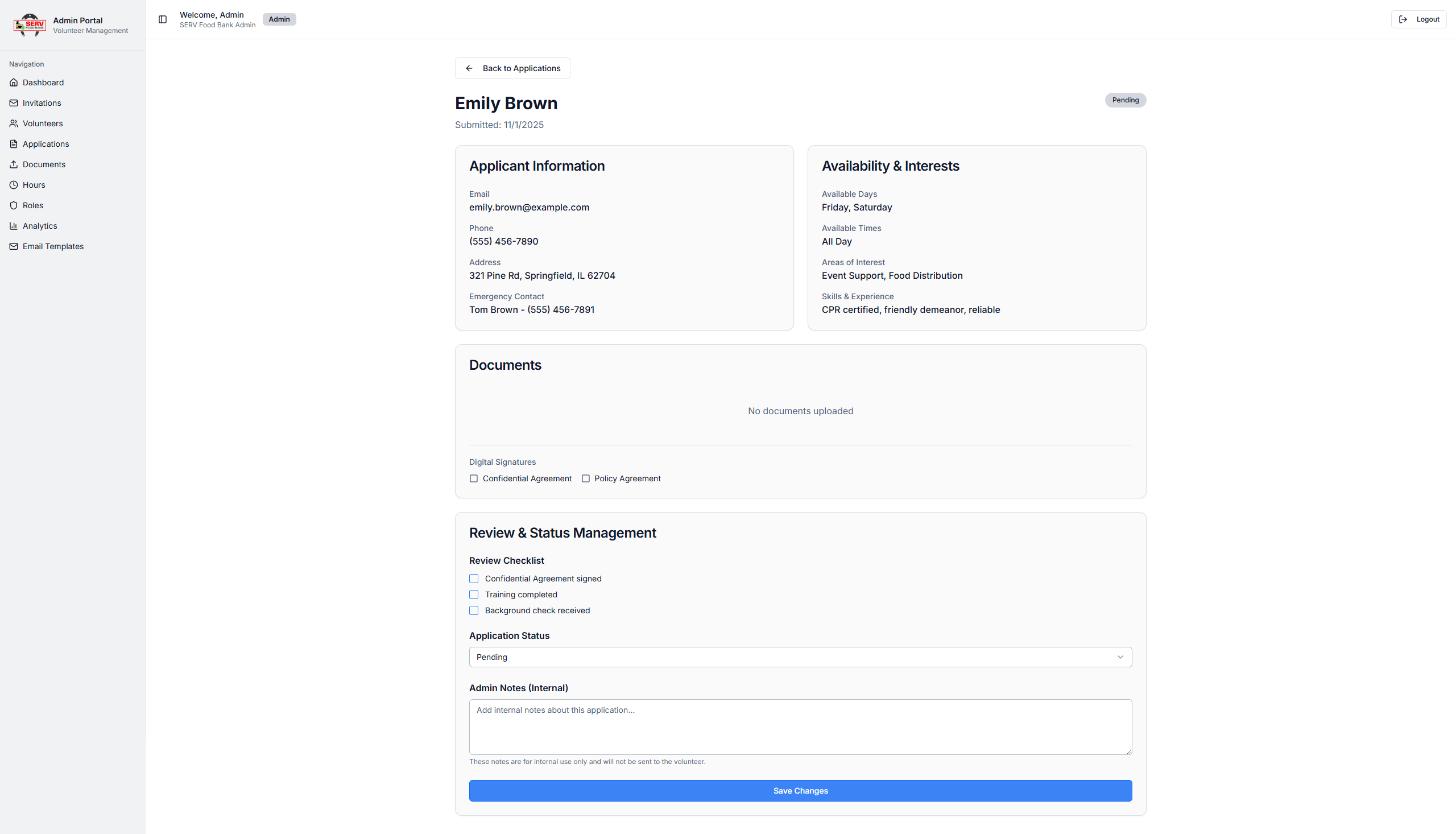Click the Hours clock icon
This screenshot has width=1456, height=834.
(x=14, y=185)
